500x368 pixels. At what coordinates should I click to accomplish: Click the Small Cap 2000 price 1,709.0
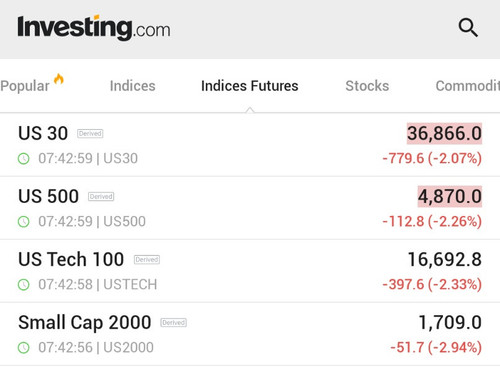450,323
